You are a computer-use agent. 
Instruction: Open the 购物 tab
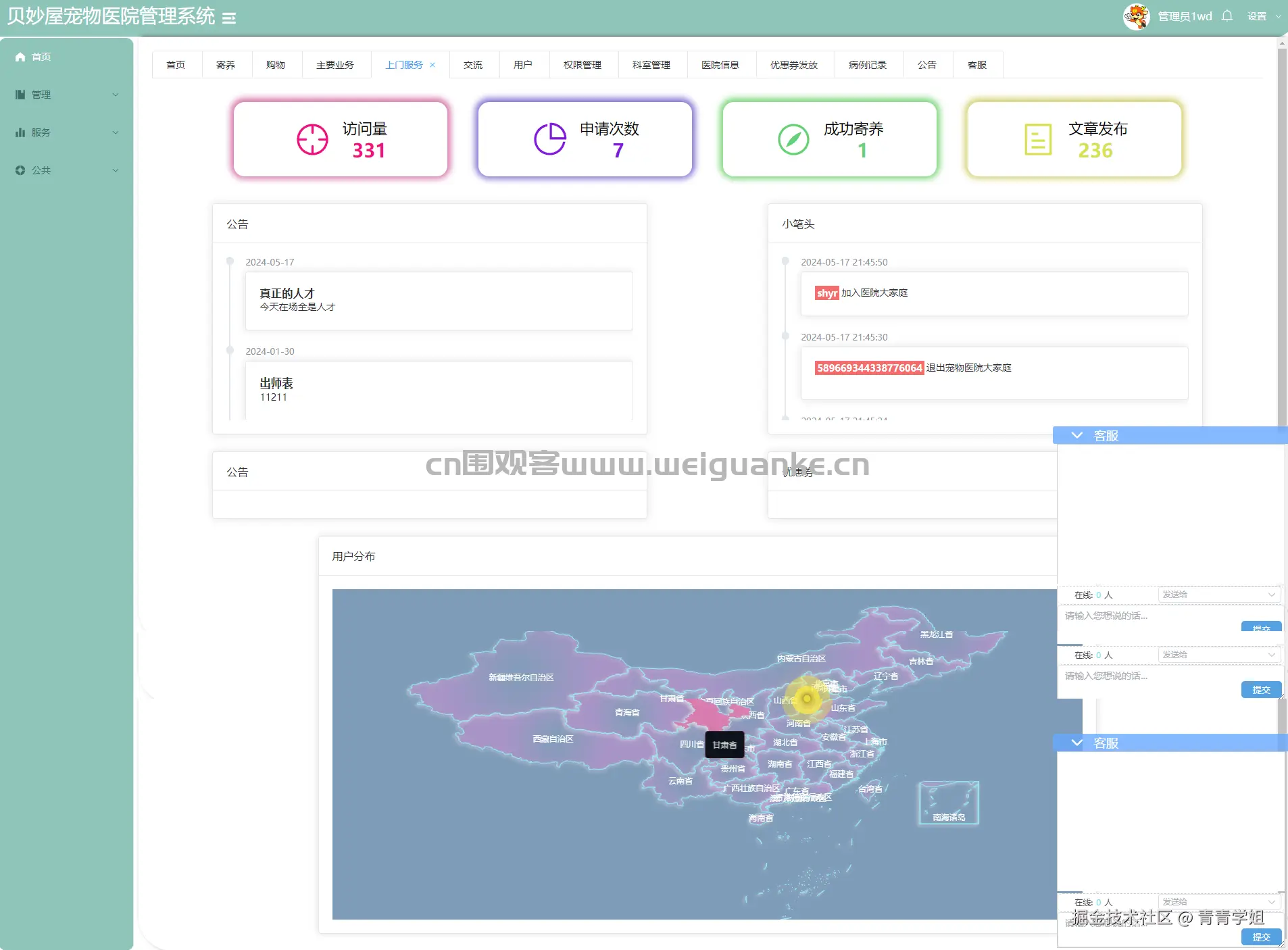tap(276, 65)
